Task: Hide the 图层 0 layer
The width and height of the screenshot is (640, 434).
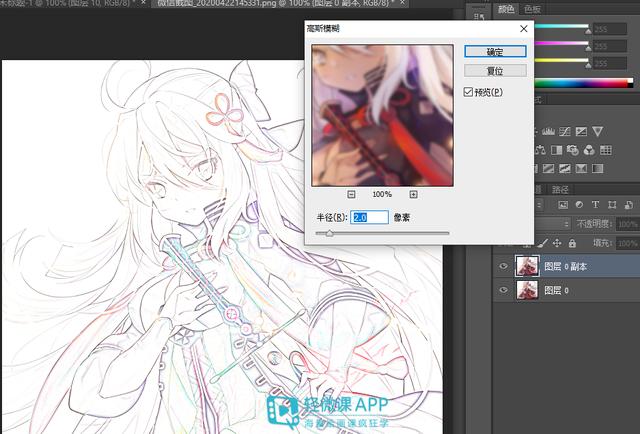Action: (x=503, y=290)
